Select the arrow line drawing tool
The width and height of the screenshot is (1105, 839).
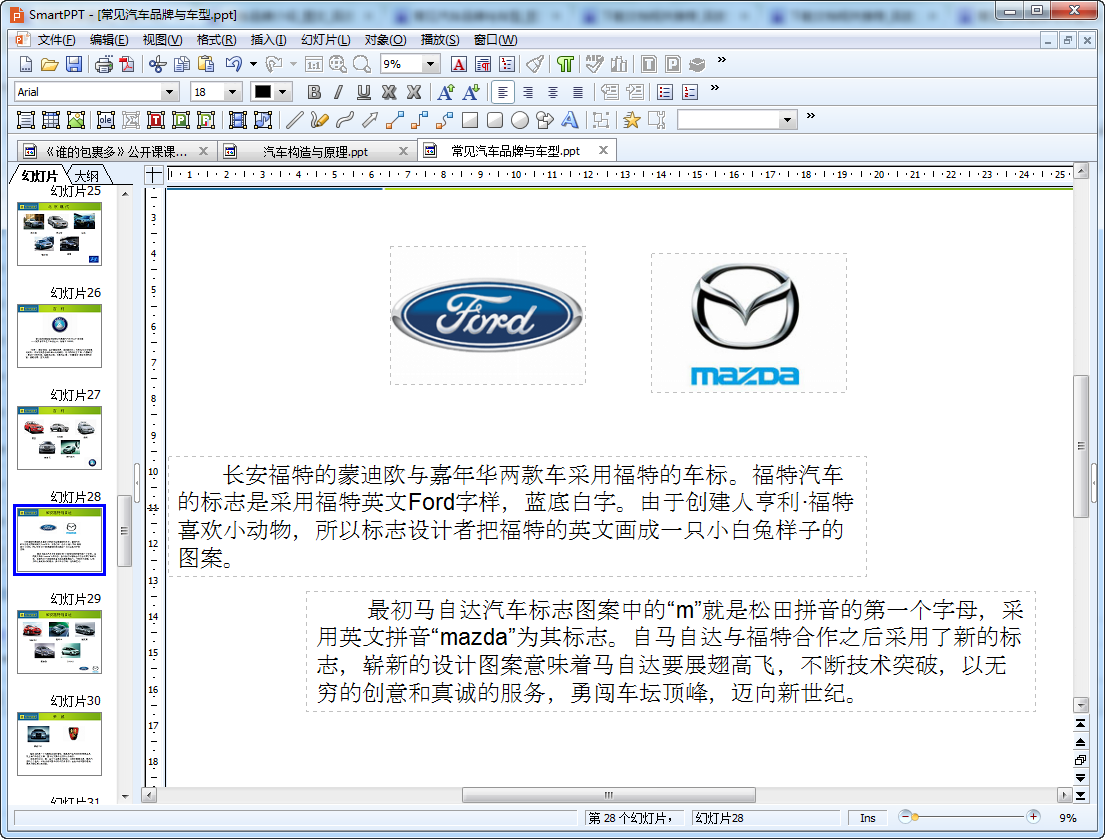(369, 120)
